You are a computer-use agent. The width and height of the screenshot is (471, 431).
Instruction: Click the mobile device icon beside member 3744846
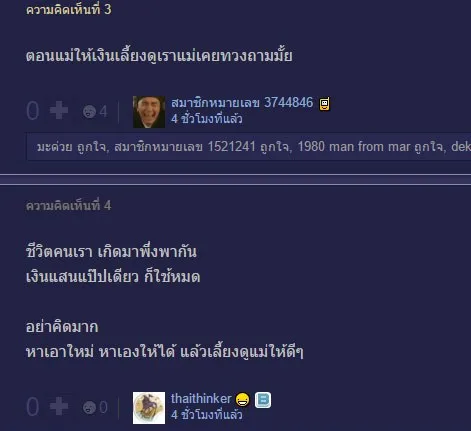point(325,103)
